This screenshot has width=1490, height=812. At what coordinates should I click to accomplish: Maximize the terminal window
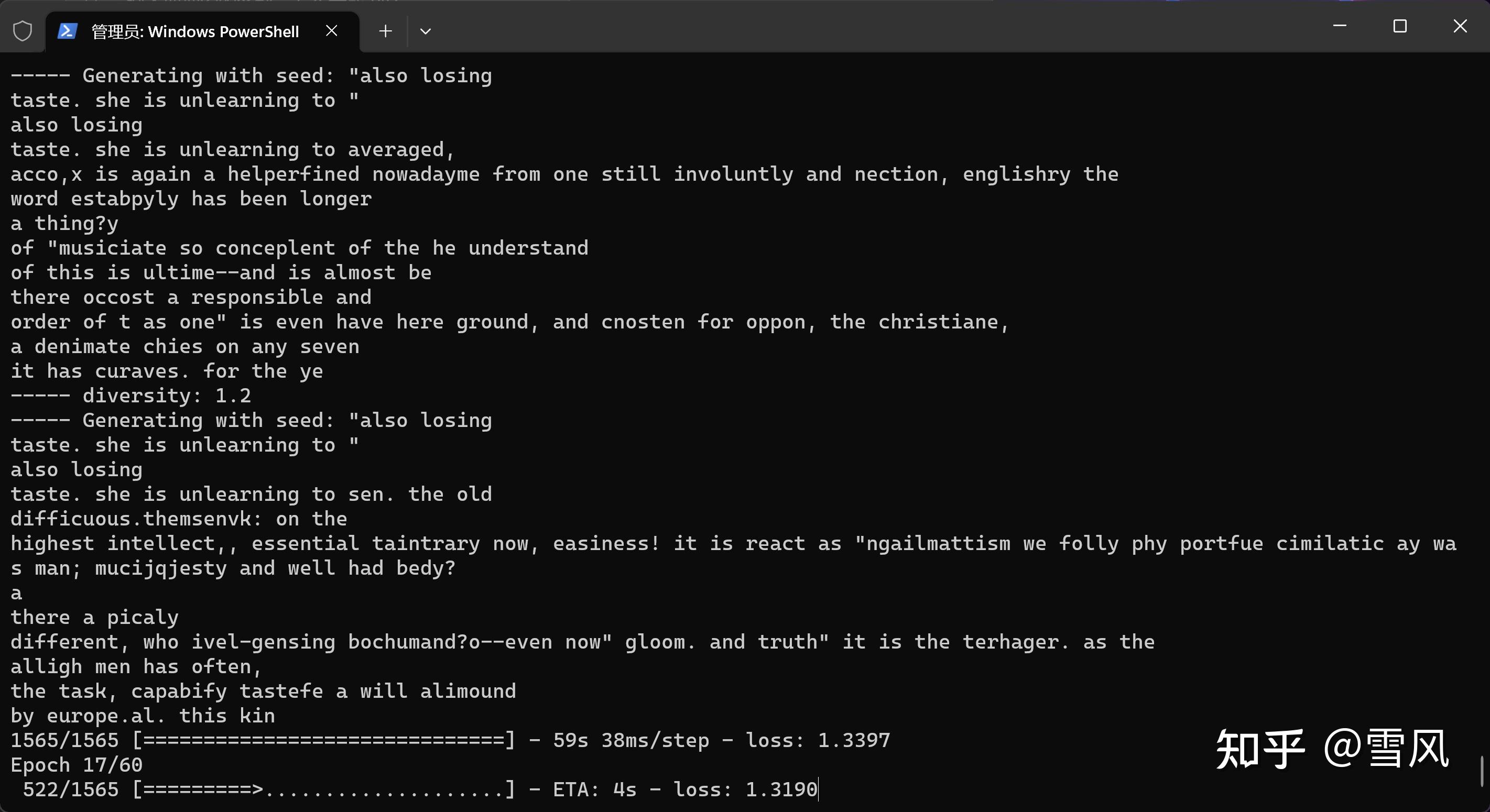(1400, 26)
